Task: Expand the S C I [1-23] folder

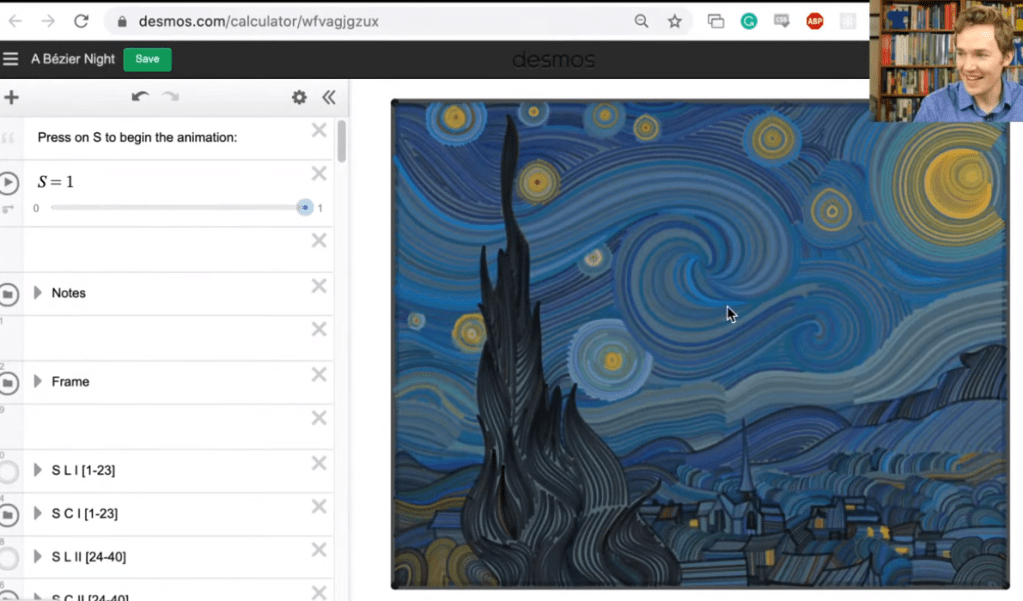Action: [x=38, y=513]
